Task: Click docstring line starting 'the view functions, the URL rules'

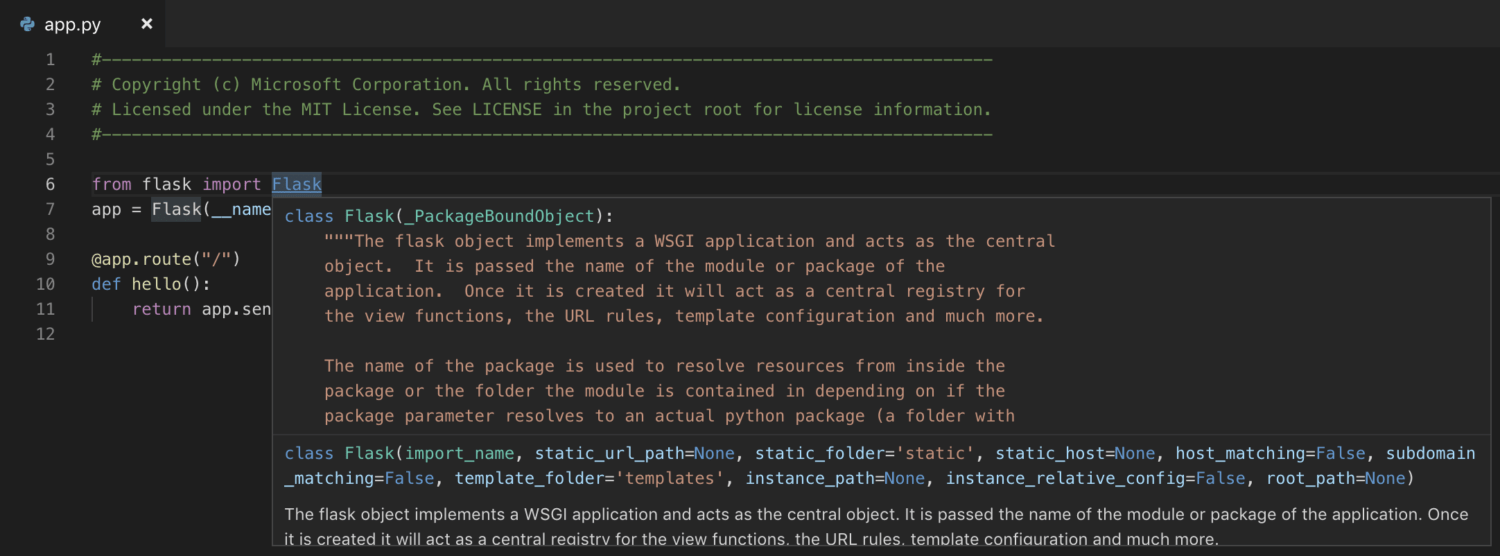Action: [x=684, y=316]
